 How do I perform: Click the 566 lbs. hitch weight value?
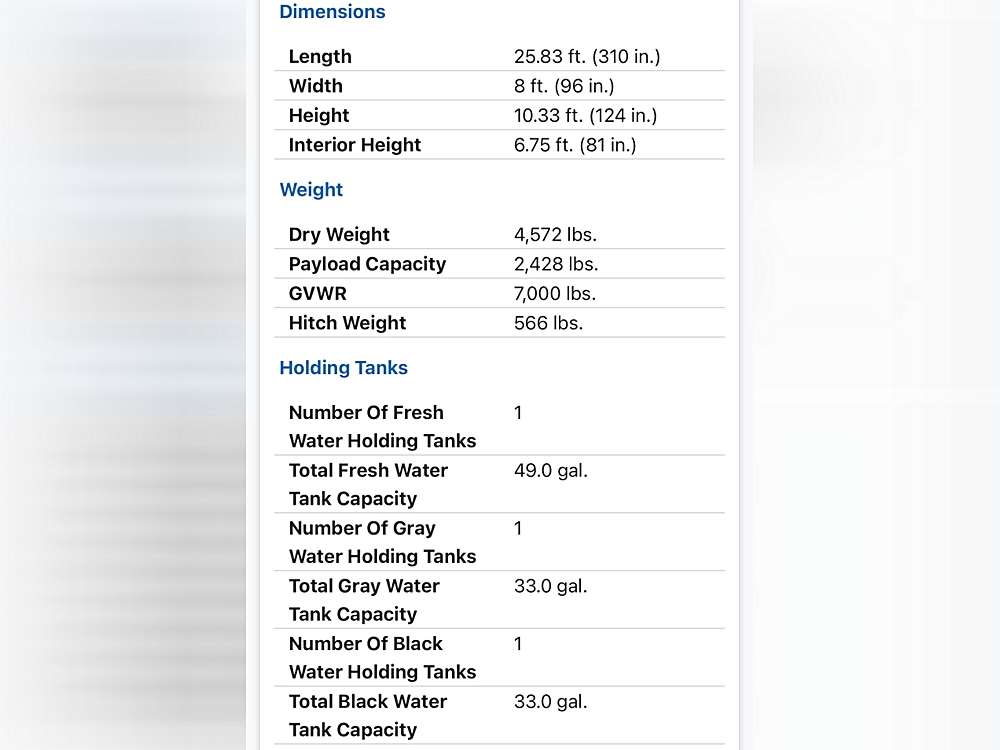pos(548,323)
